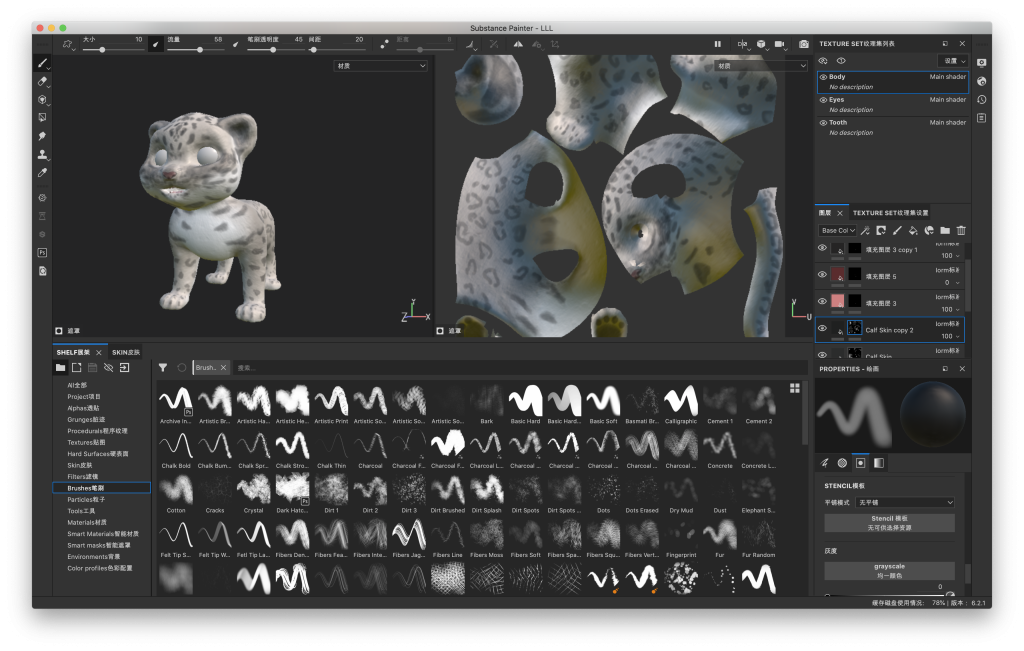Open Shader settings globe icon on right dock
1024x651 pixels.
click(982, 82)
